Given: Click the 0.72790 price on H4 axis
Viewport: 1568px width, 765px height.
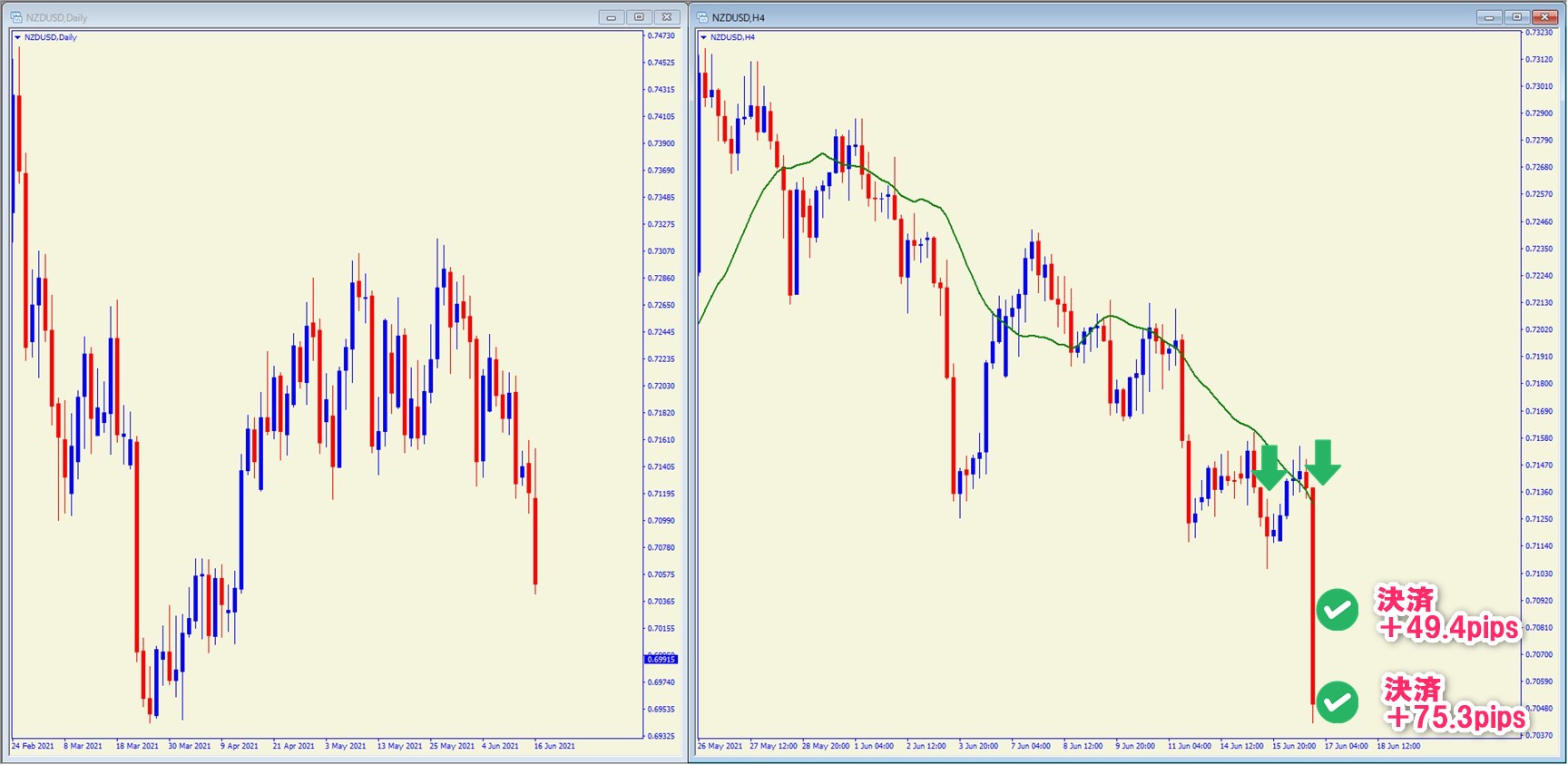Looking at the screenshot, I should click(x=1539, y=141).
